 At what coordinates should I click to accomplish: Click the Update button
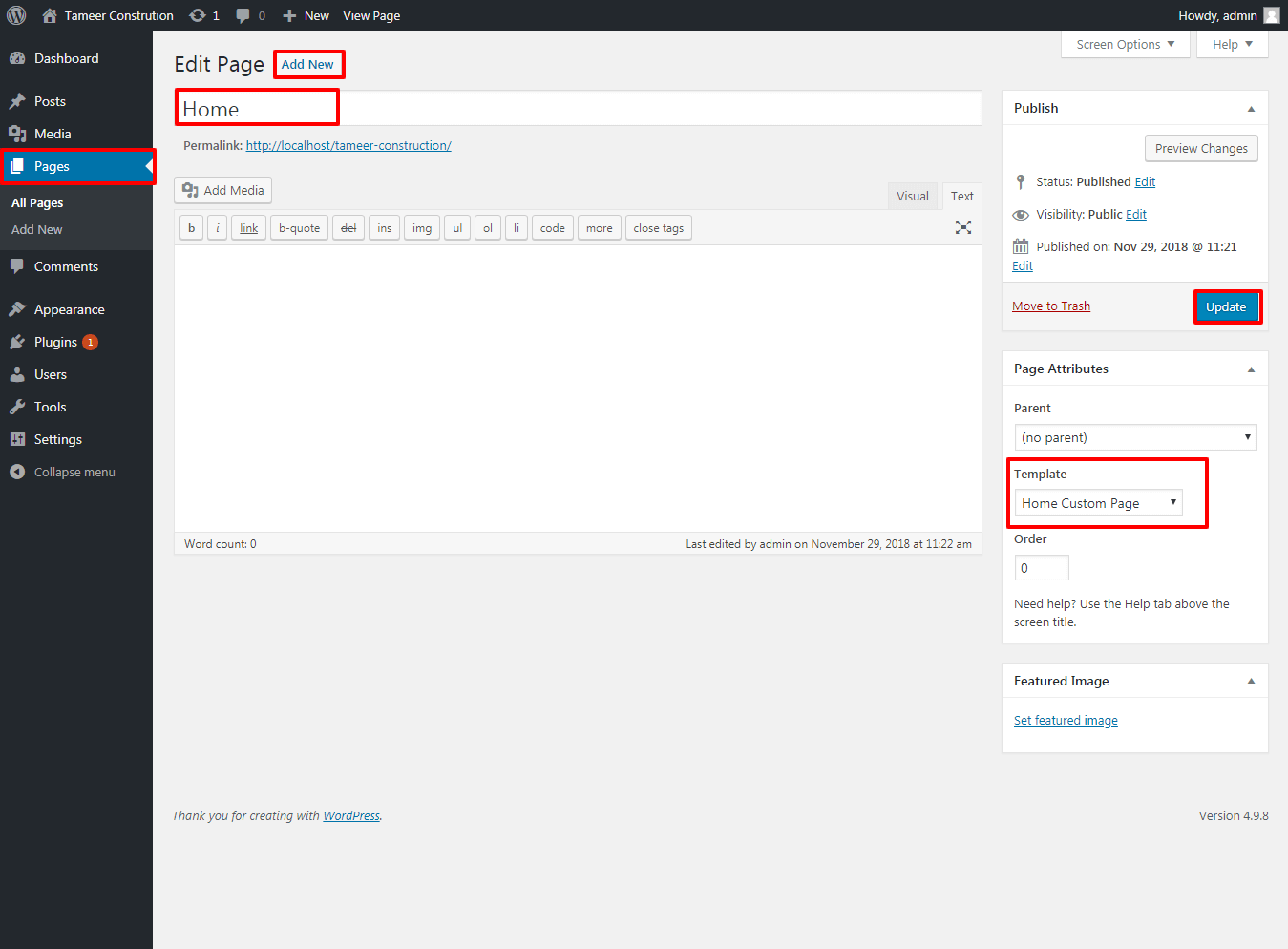click(1226, 306)
